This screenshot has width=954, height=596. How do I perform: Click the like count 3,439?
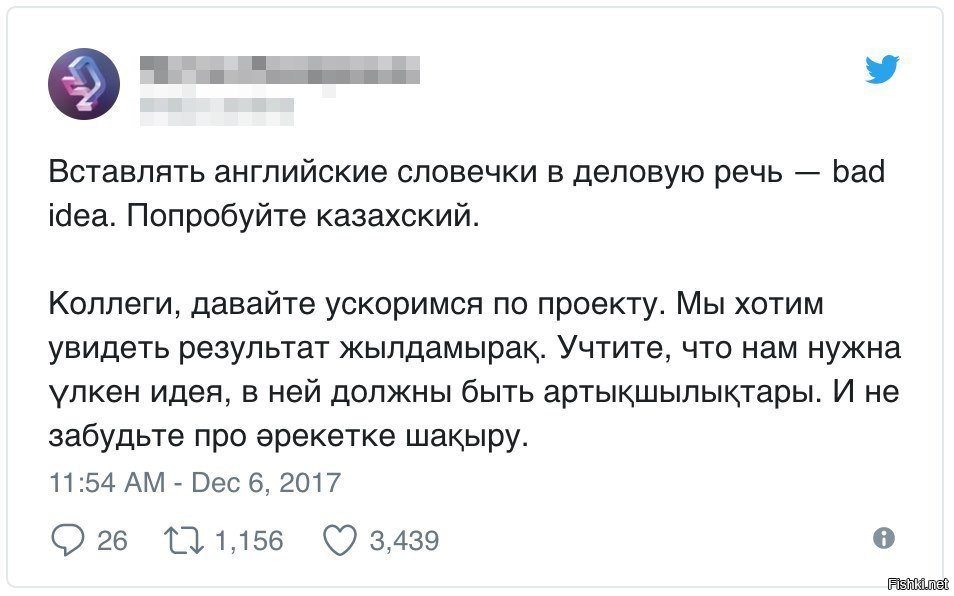[404, 541]
